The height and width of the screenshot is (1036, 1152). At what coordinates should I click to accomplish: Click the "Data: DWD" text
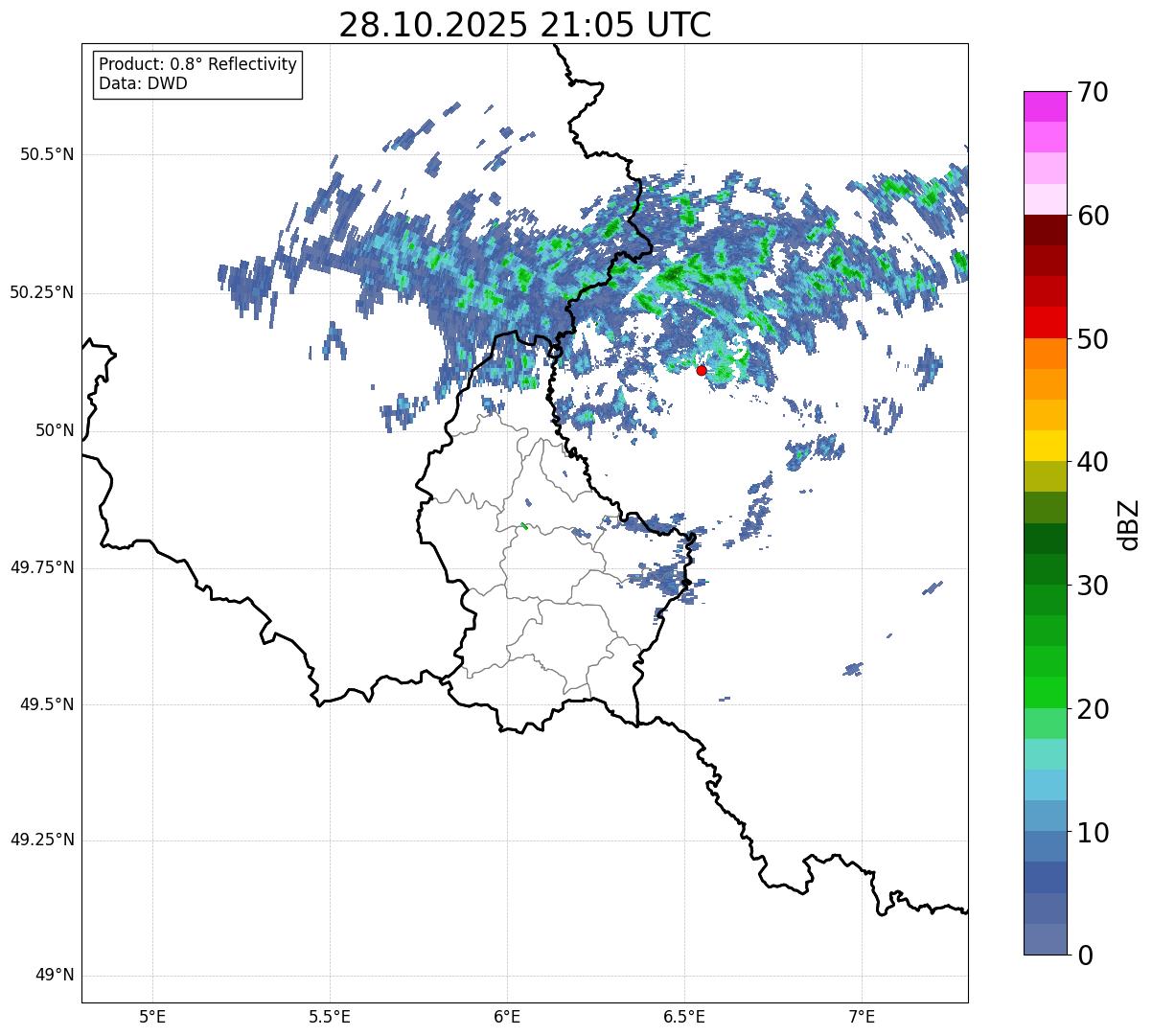point(143,83)
